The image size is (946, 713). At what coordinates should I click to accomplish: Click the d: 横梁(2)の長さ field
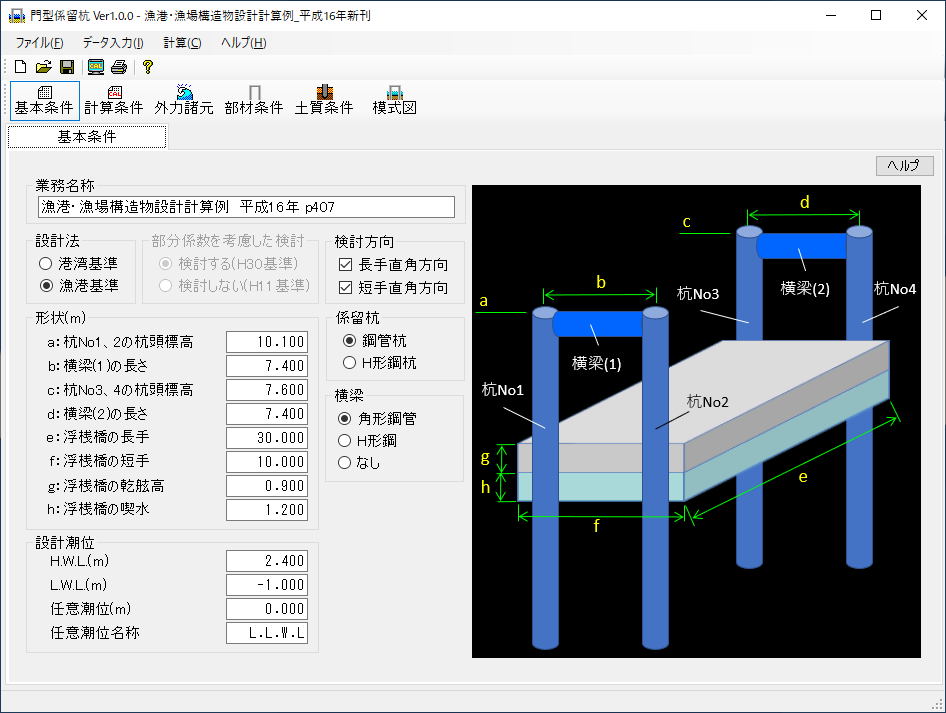(x=267, y=414)
